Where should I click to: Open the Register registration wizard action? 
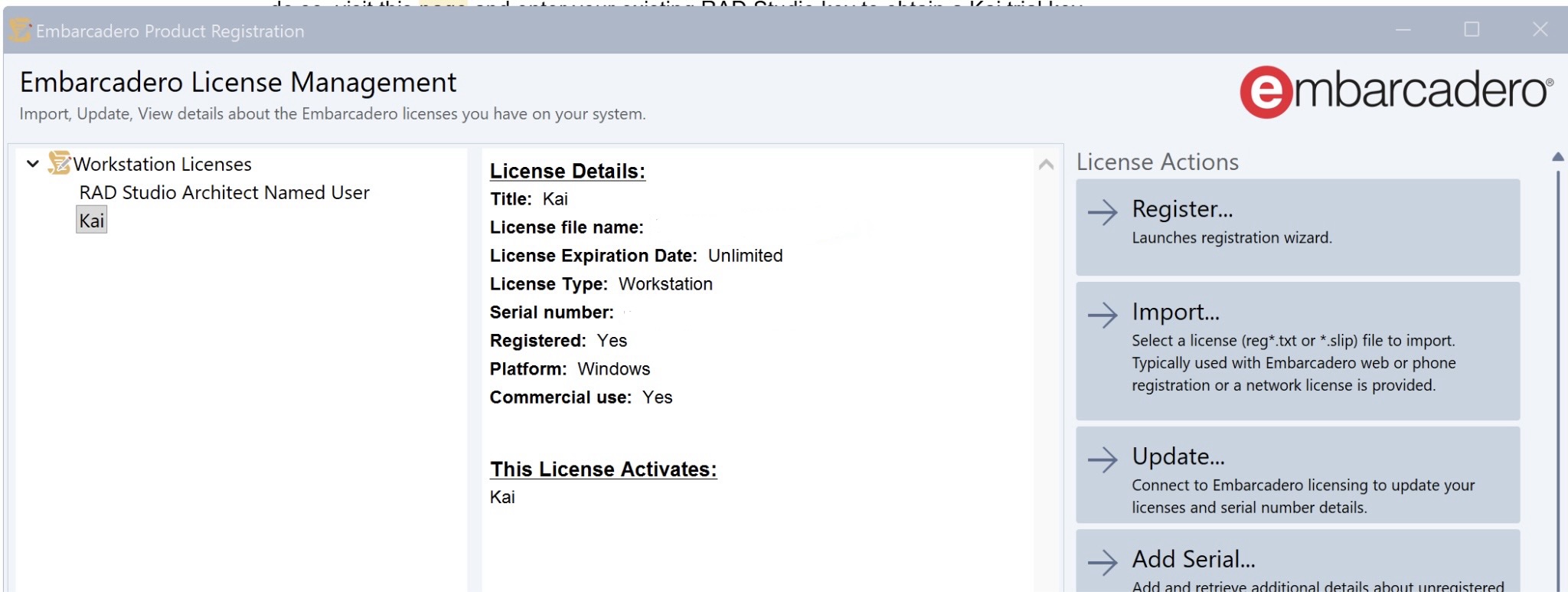click(x=1298, y=227)
